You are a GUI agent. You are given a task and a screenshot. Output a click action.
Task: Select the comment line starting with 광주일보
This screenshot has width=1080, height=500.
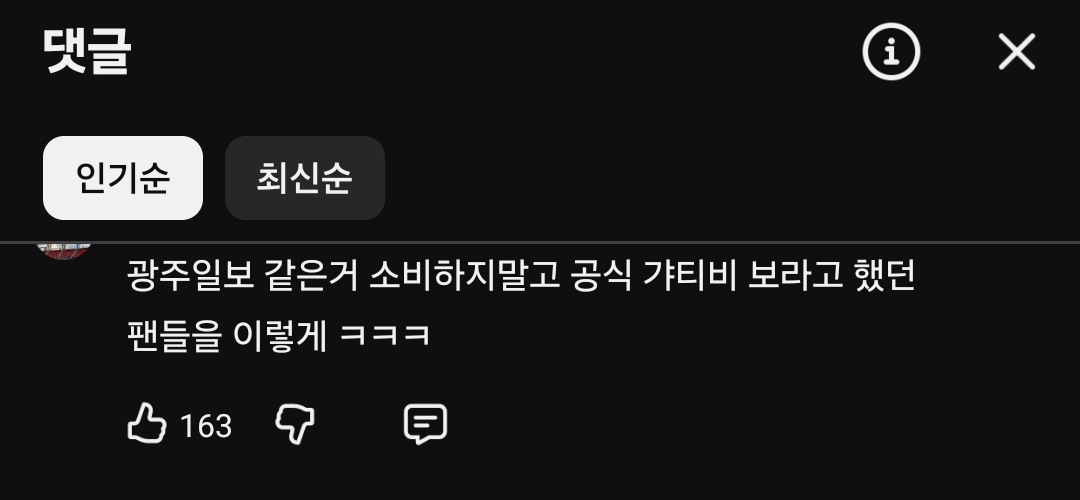coord(521,276)
